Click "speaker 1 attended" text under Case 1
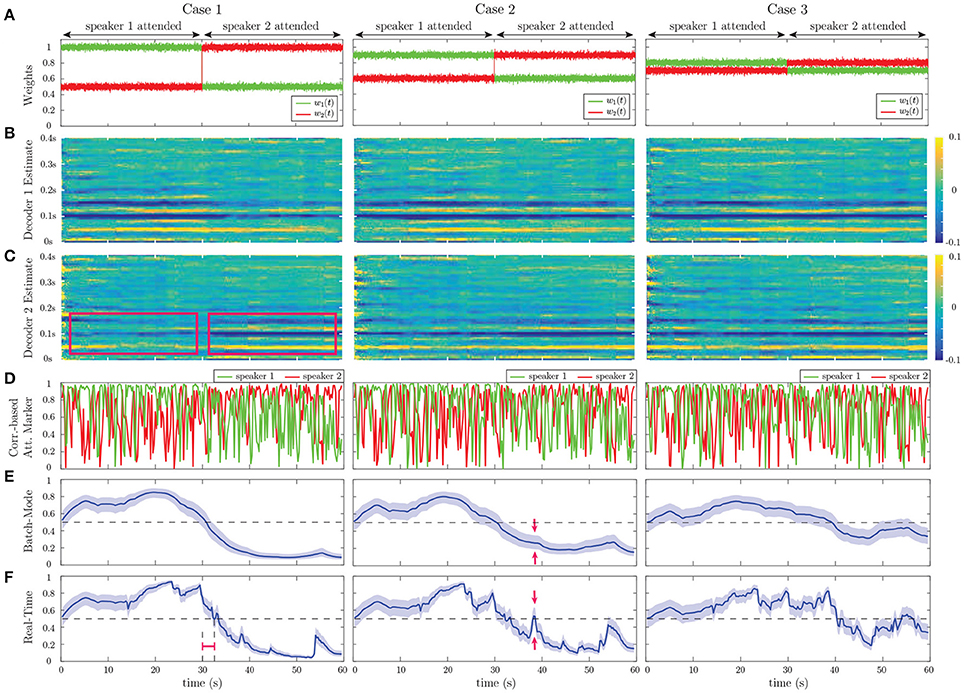The height and width of the screenshot is (693, 964). pyautogui.click(x=133, y=26)
